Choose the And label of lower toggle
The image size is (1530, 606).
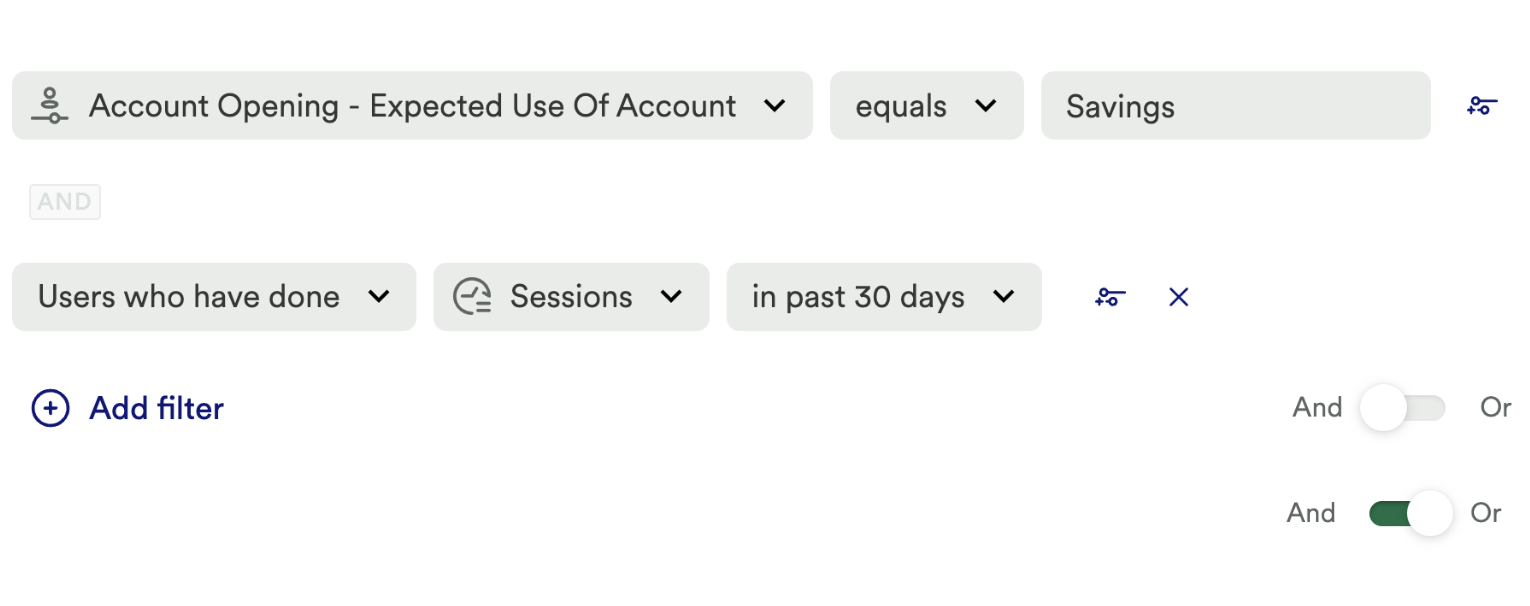[x=1311, y=513]
